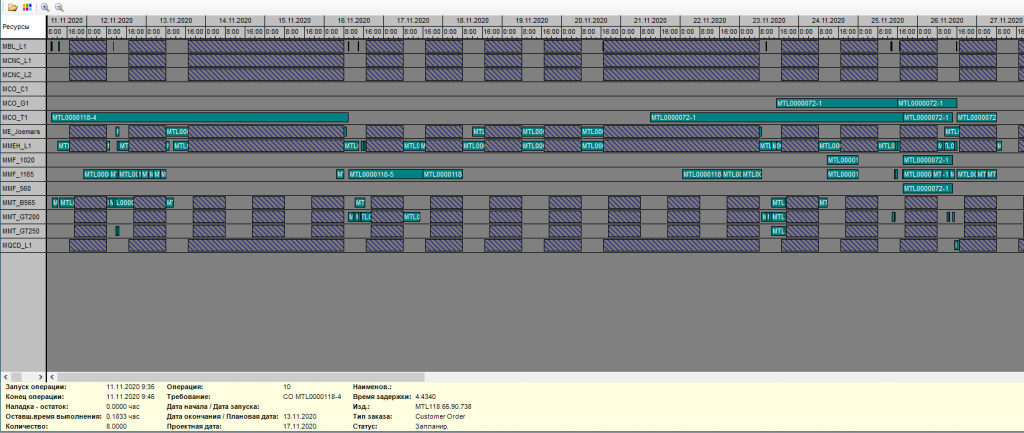Click the MTL0000072-1 bar in MMF_1020 row

click(927, 160)
